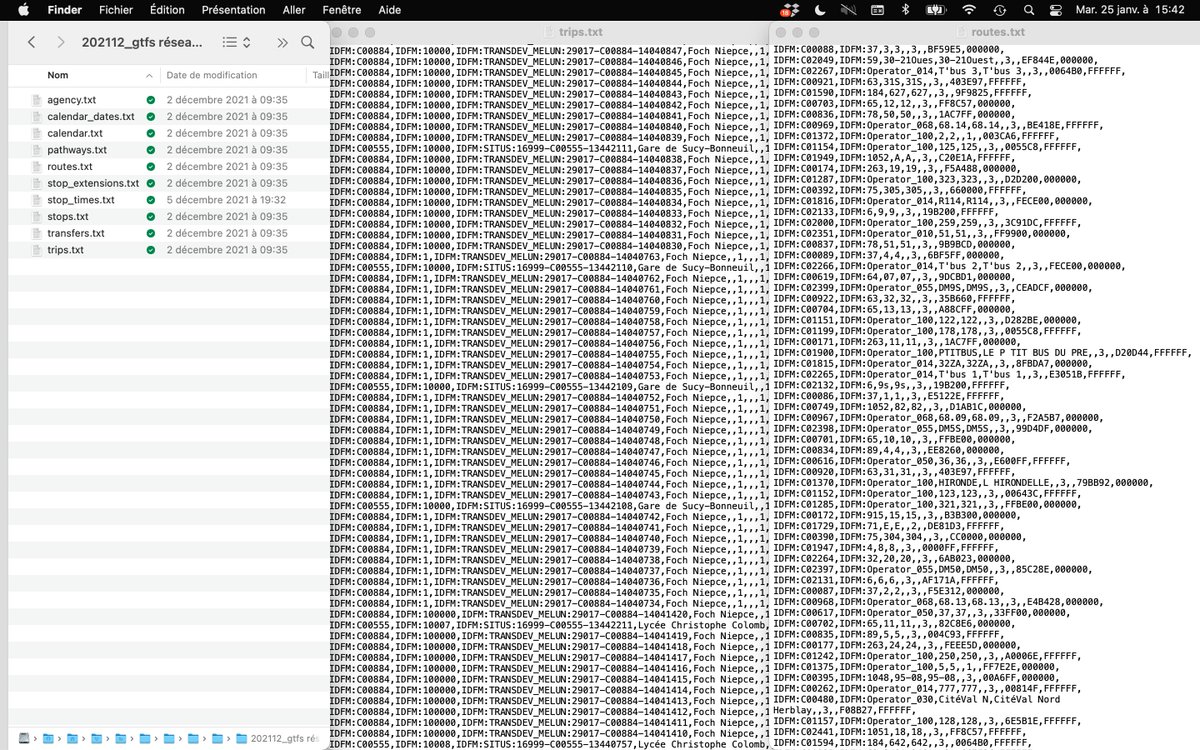Select the agency.txt file icon
The image size is (1200, 750).
(x=37, y=100)
